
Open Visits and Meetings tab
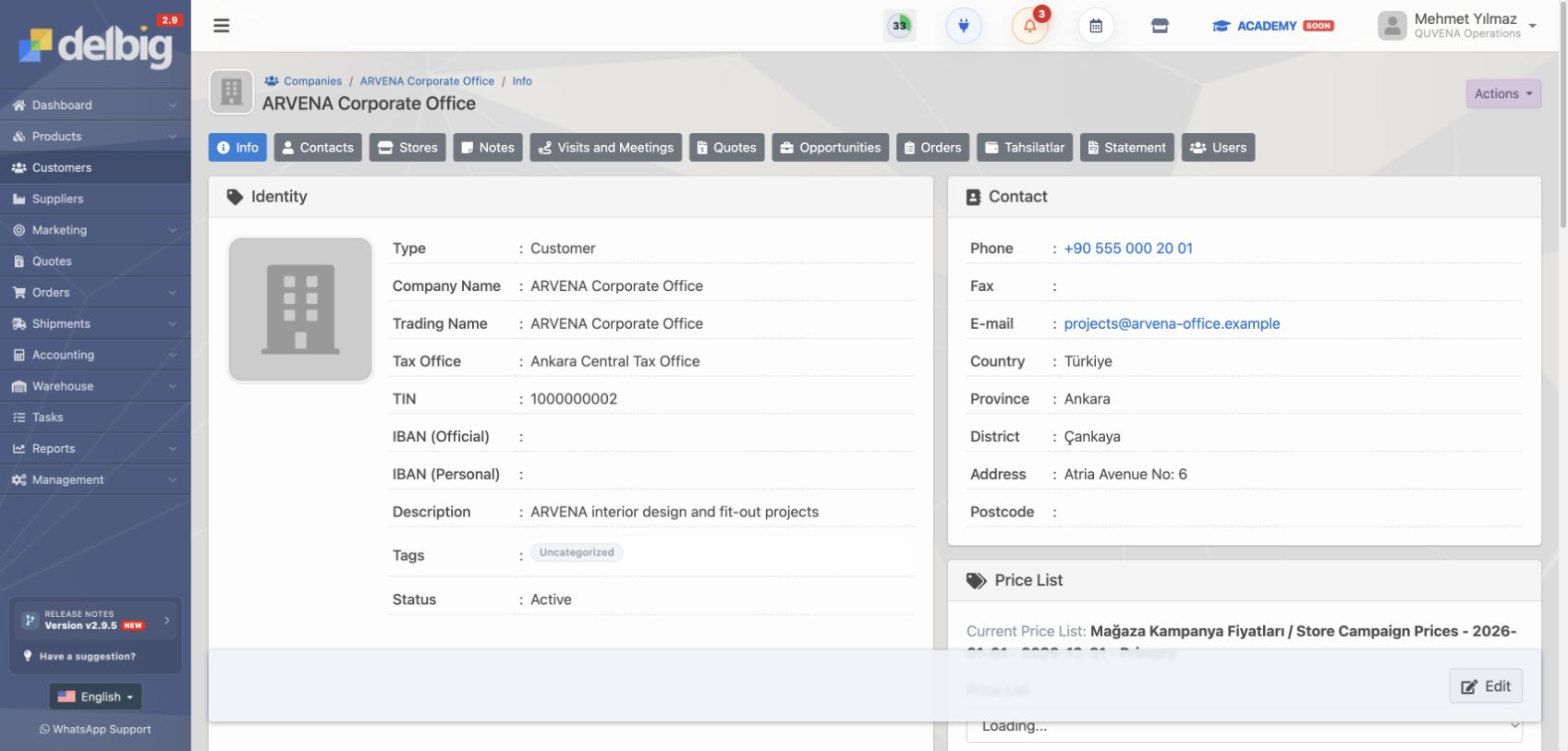(x=606, y=148)
